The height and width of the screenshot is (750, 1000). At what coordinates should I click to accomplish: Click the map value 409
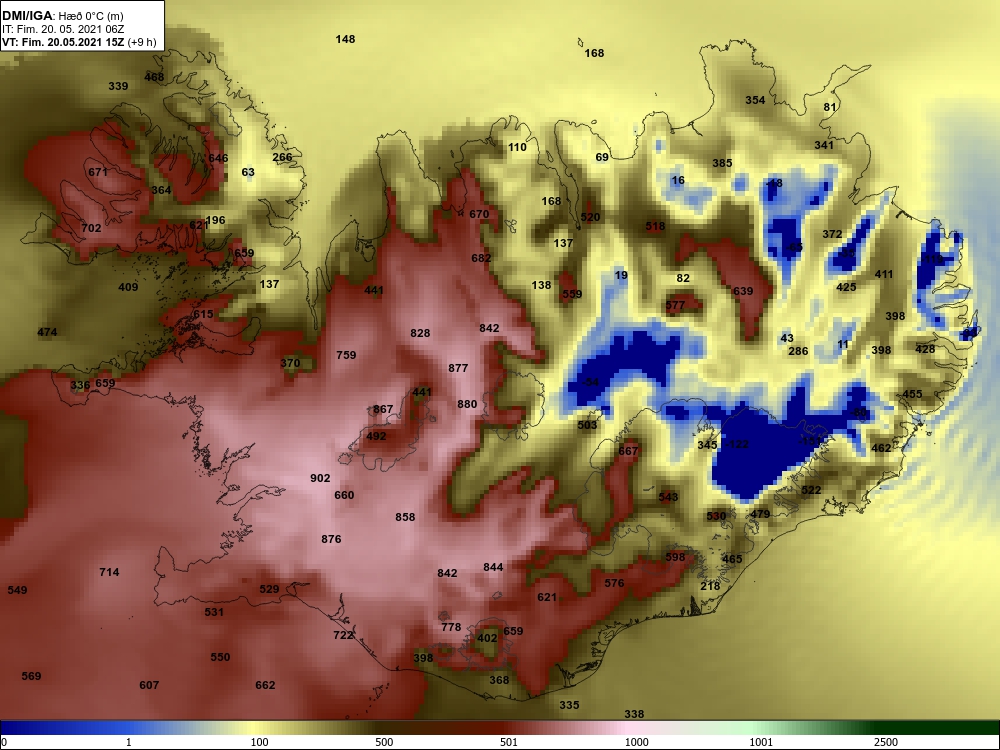coord(128,287)
